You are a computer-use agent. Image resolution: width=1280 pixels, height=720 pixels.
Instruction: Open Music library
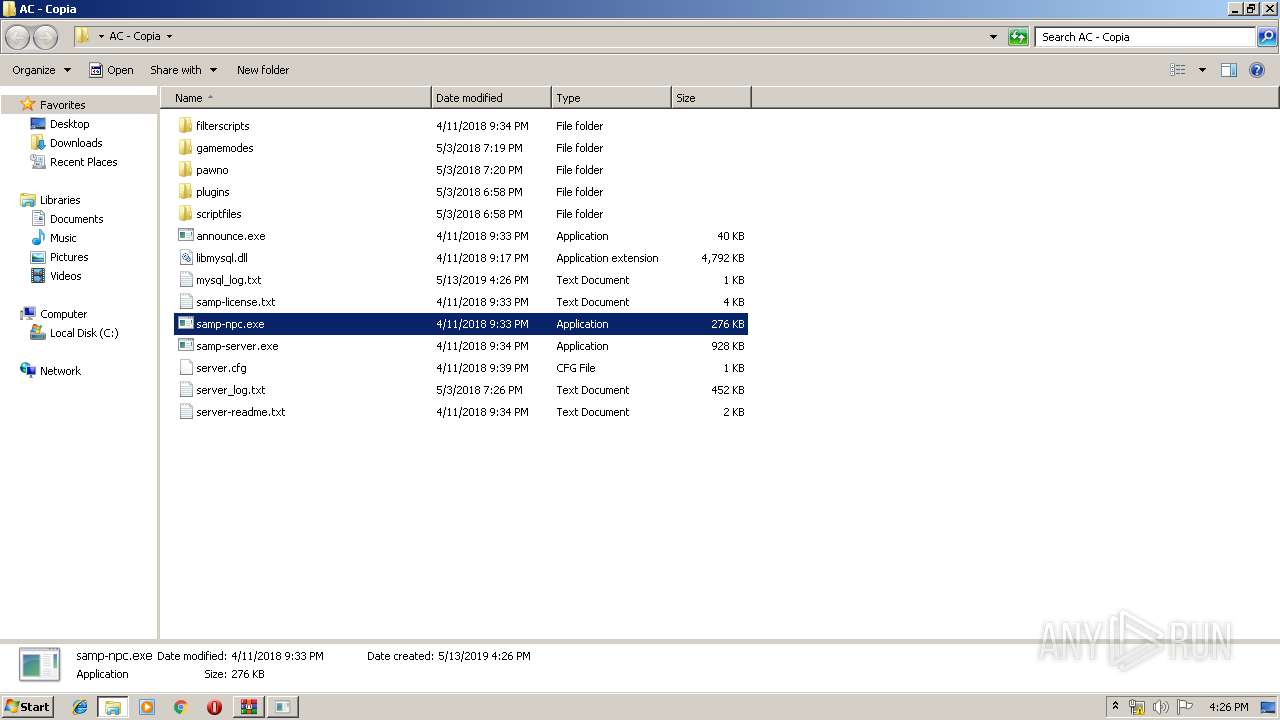63,238
